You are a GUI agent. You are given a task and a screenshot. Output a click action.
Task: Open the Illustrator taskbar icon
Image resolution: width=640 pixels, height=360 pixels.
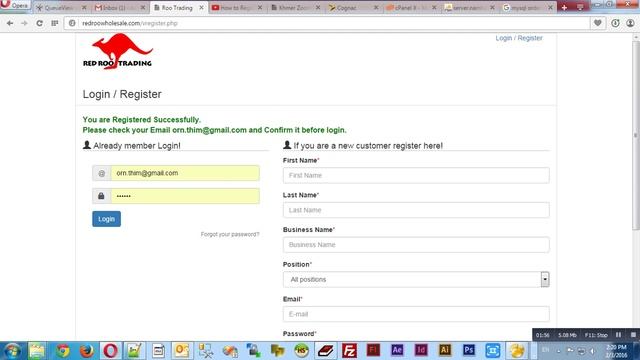pyautogui.click(x=444, y=351)
